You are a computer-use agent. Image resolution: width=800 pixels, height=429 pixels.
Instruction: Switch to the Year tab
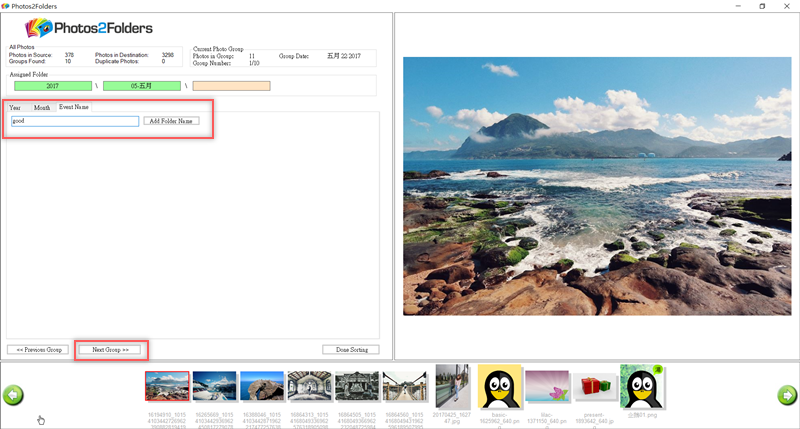click(x=15, y=107)
